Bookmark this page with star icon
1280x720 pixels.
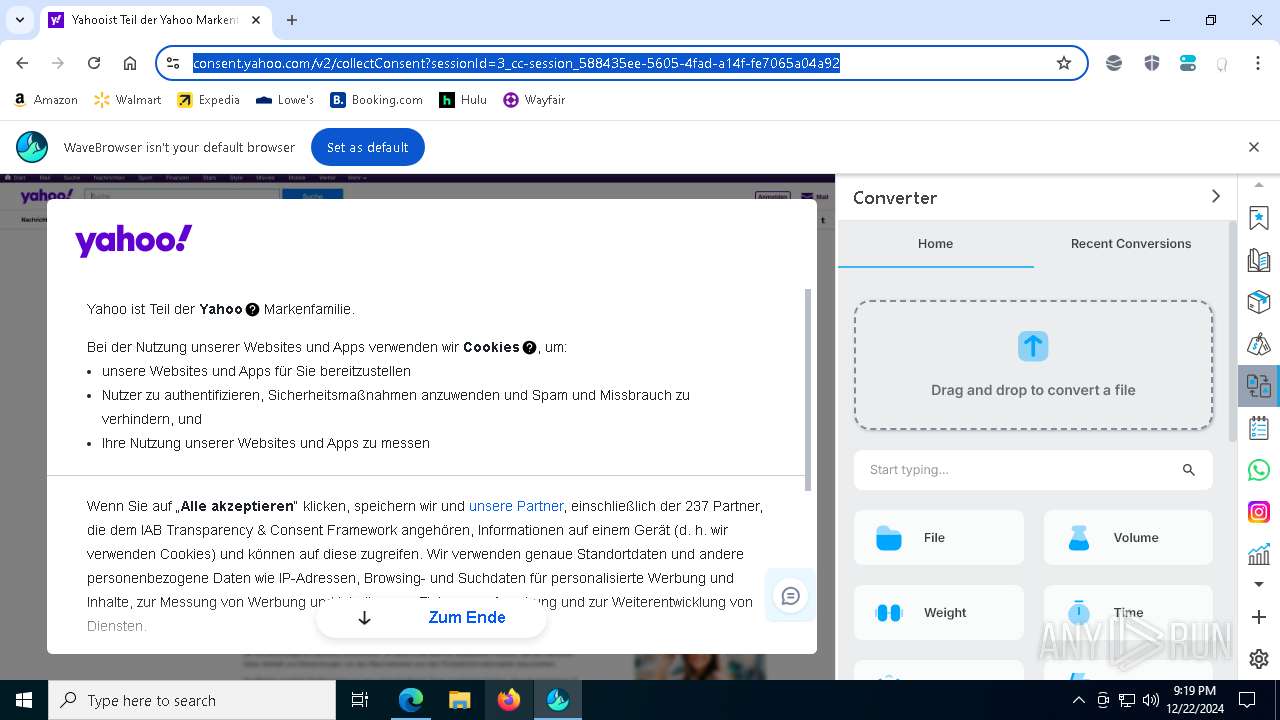coord(1064,63)
